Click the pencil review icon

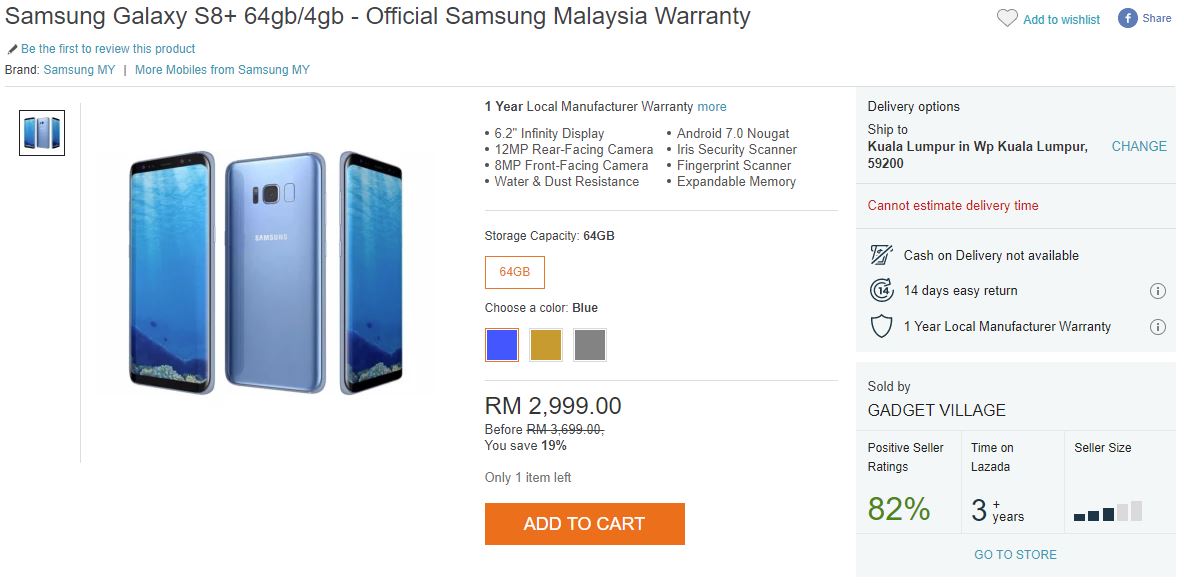pos(12,49)
